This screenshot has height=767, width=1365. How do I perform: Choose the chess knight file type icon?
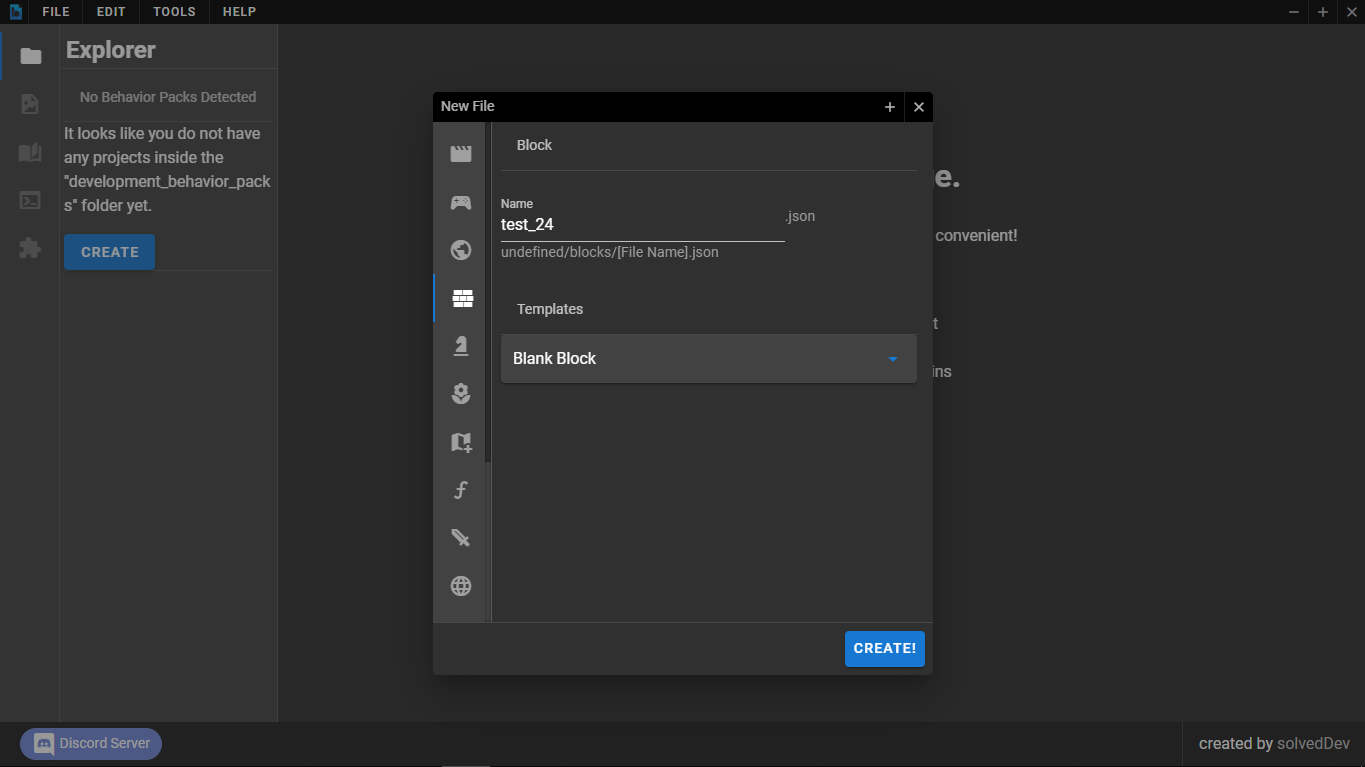click(460, 346)
